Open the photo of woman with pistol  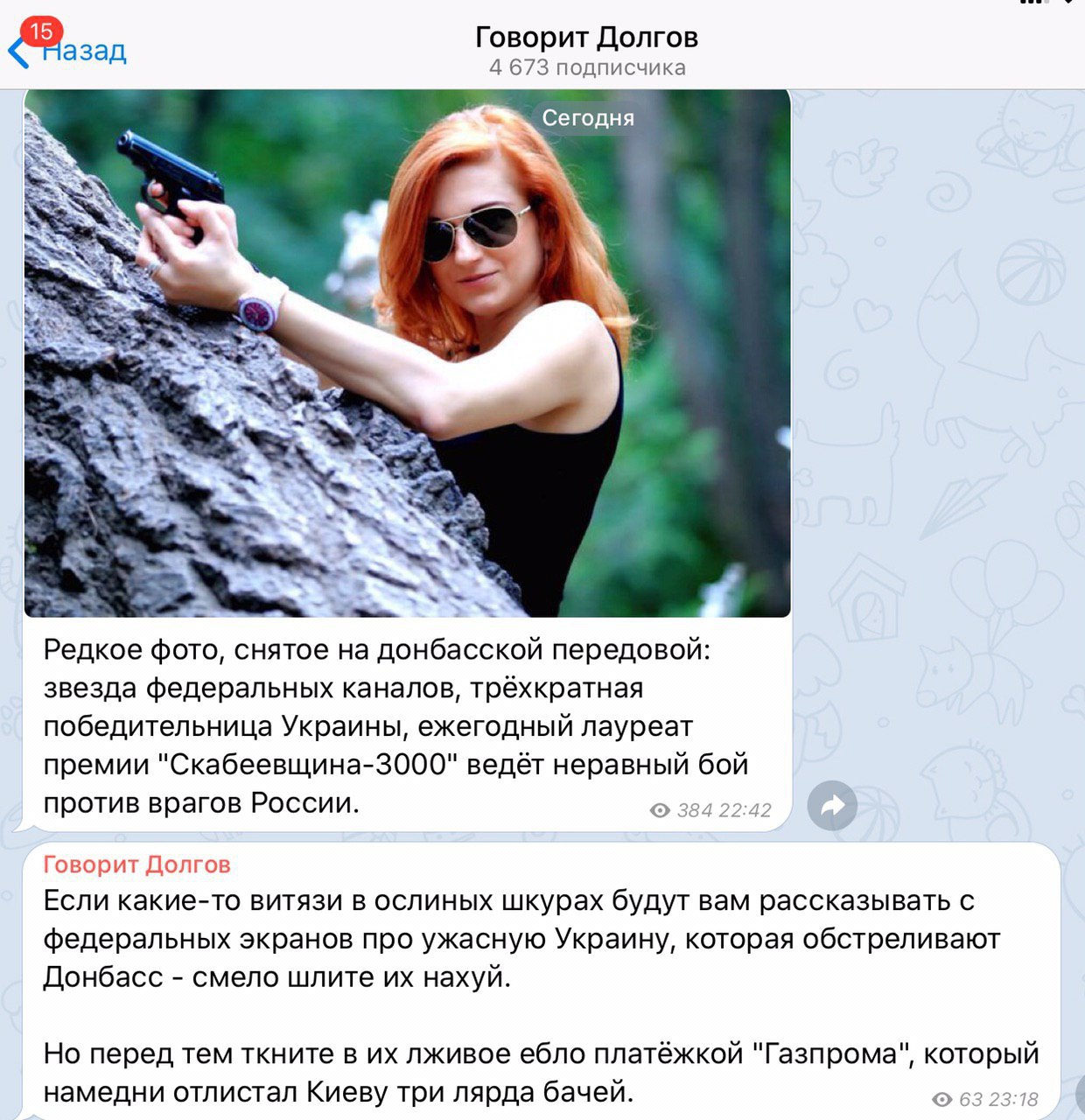[x=407, y=353]
